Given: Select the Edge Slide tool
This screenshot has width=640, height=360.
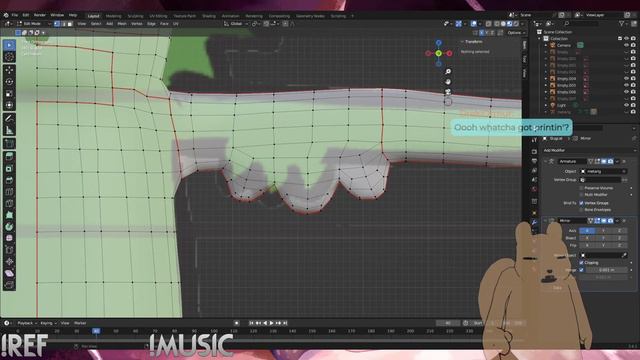Looking at the screenshot, I should [9, 250].
